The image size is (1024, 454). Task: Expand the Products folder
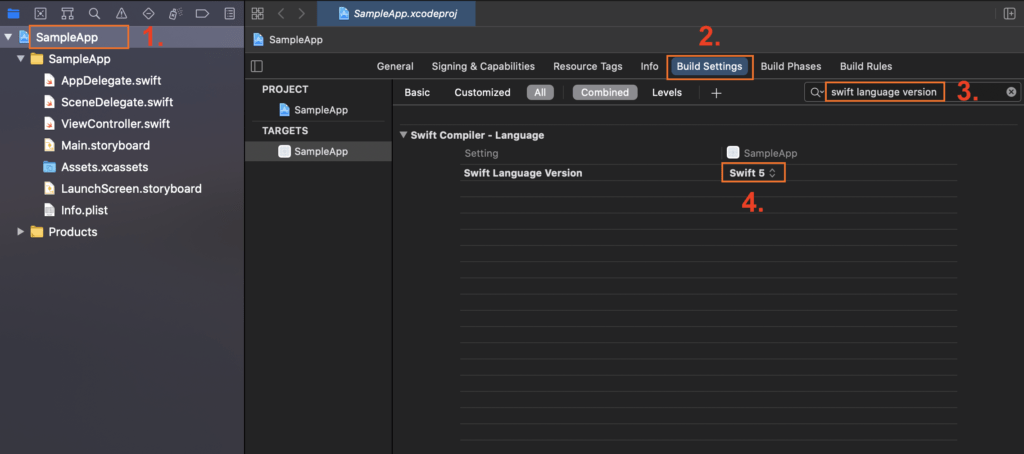pyautogui.click(x=21, y=232)
